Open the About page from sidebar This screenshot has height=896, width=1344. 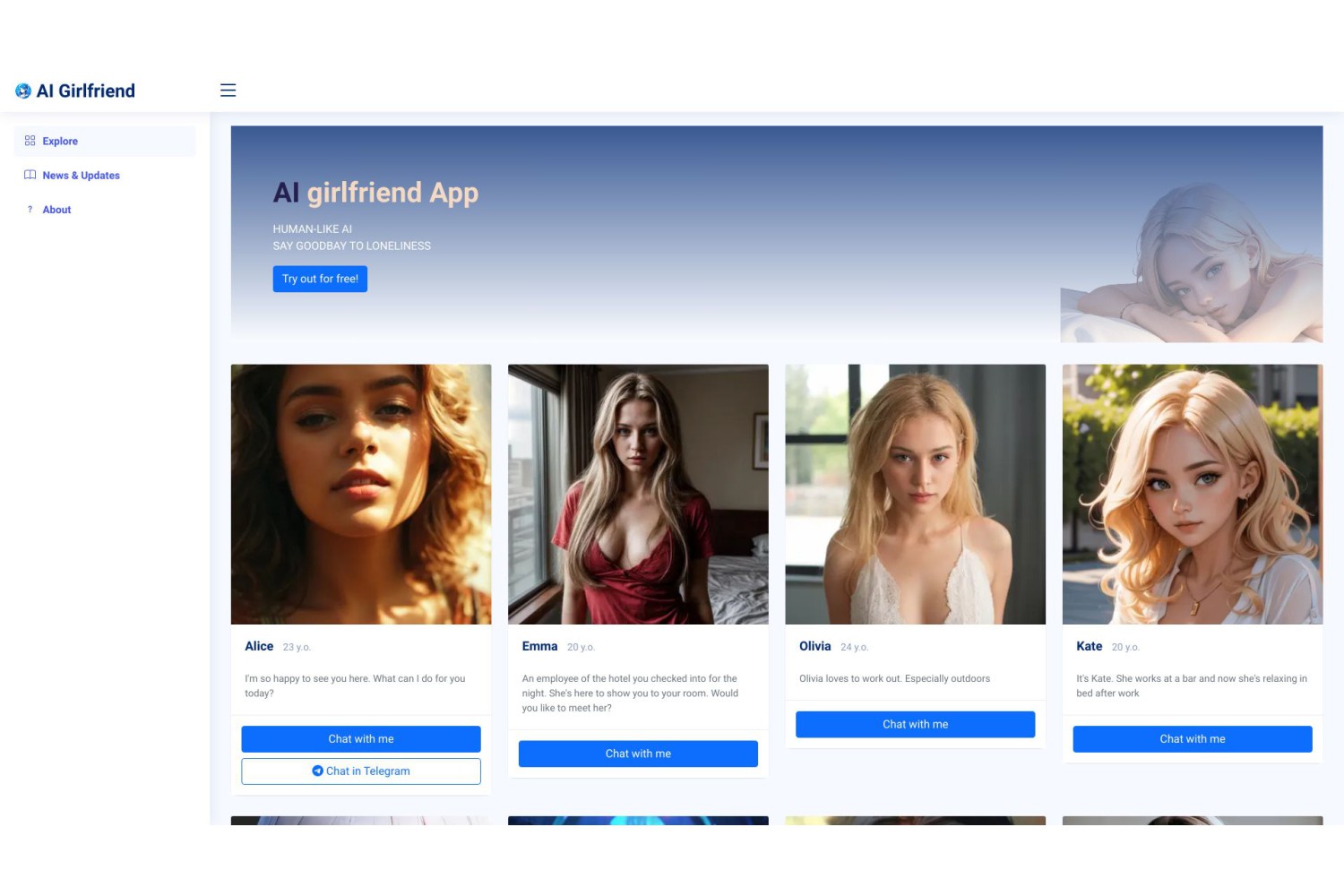[x=105, y=210]
